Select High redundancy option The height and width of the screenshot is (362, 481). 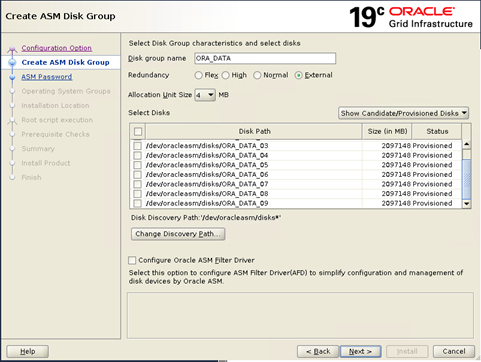pos(226,75)
